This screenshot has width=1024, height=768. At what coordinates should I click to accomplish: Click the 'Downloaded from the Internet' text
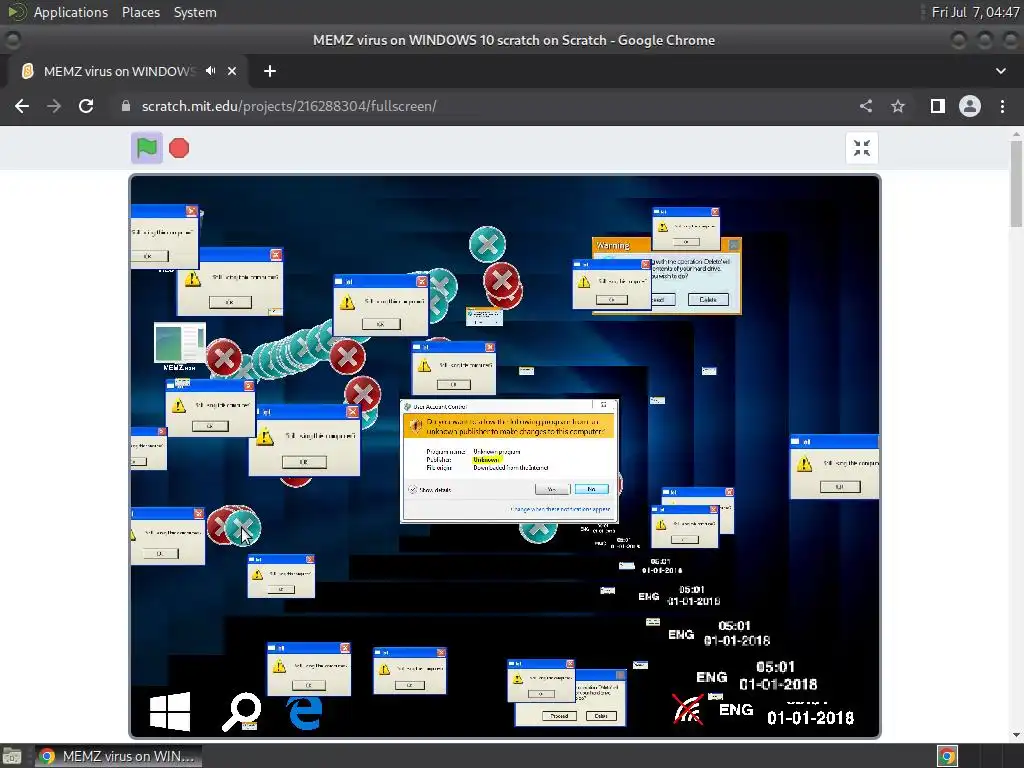pyautogui.click(x=511, y=468)
